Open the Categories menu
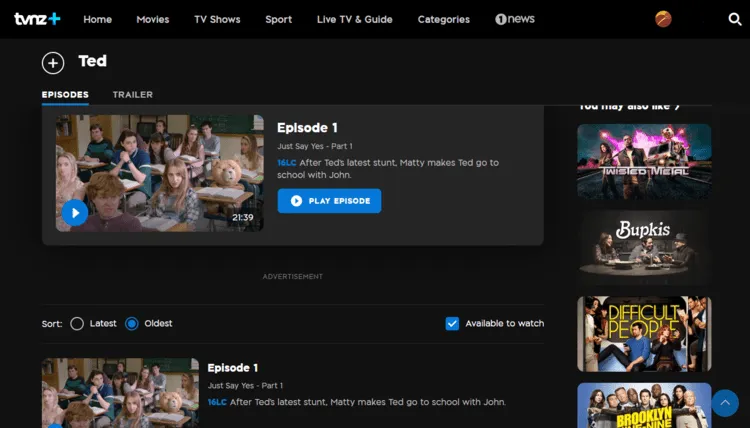Screen dimensions: 750x428 click(443, 19)
